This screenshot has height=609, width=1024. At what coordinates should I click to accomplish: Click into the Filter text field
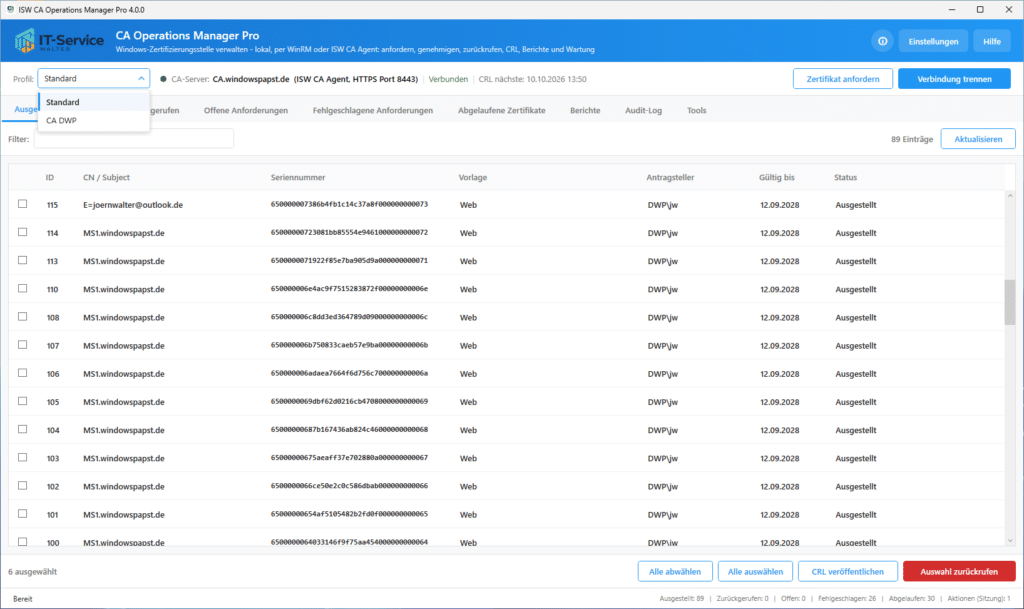[x=134, y=138]
